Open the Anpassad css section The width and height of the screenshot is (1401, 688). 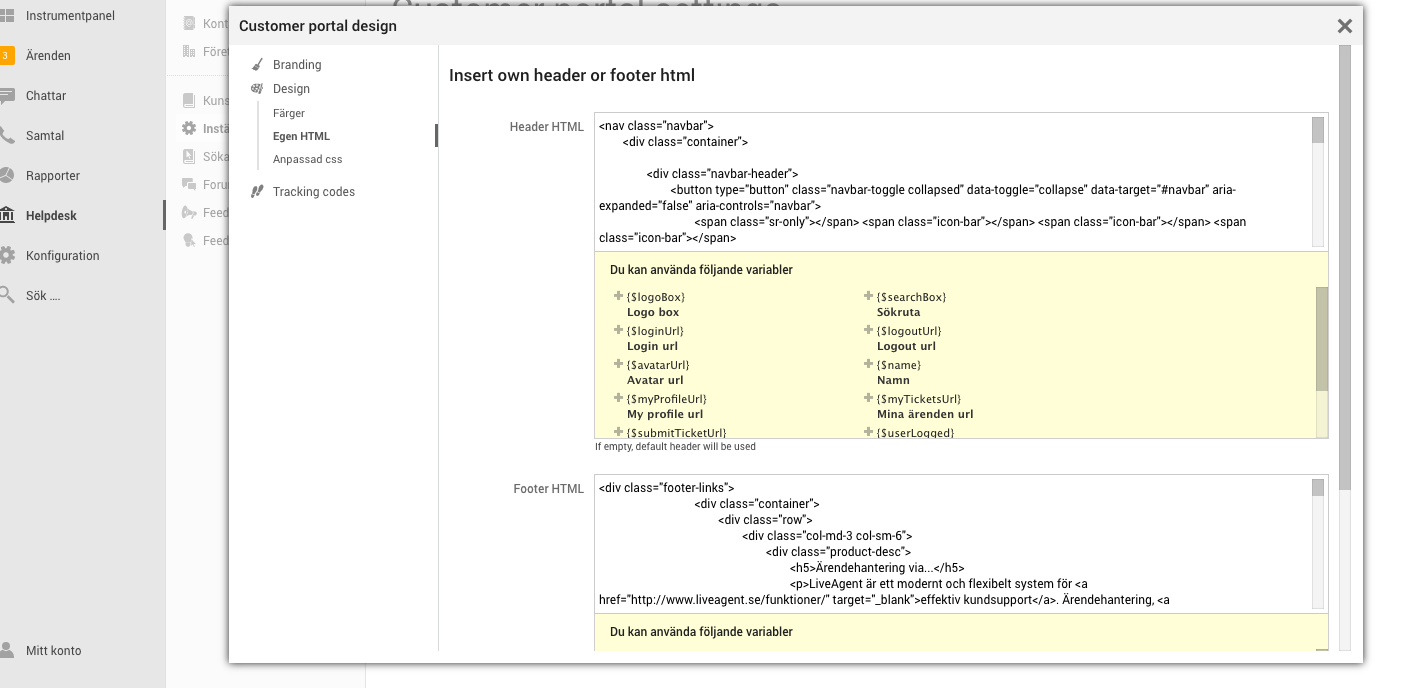click(x=307, y=159)
